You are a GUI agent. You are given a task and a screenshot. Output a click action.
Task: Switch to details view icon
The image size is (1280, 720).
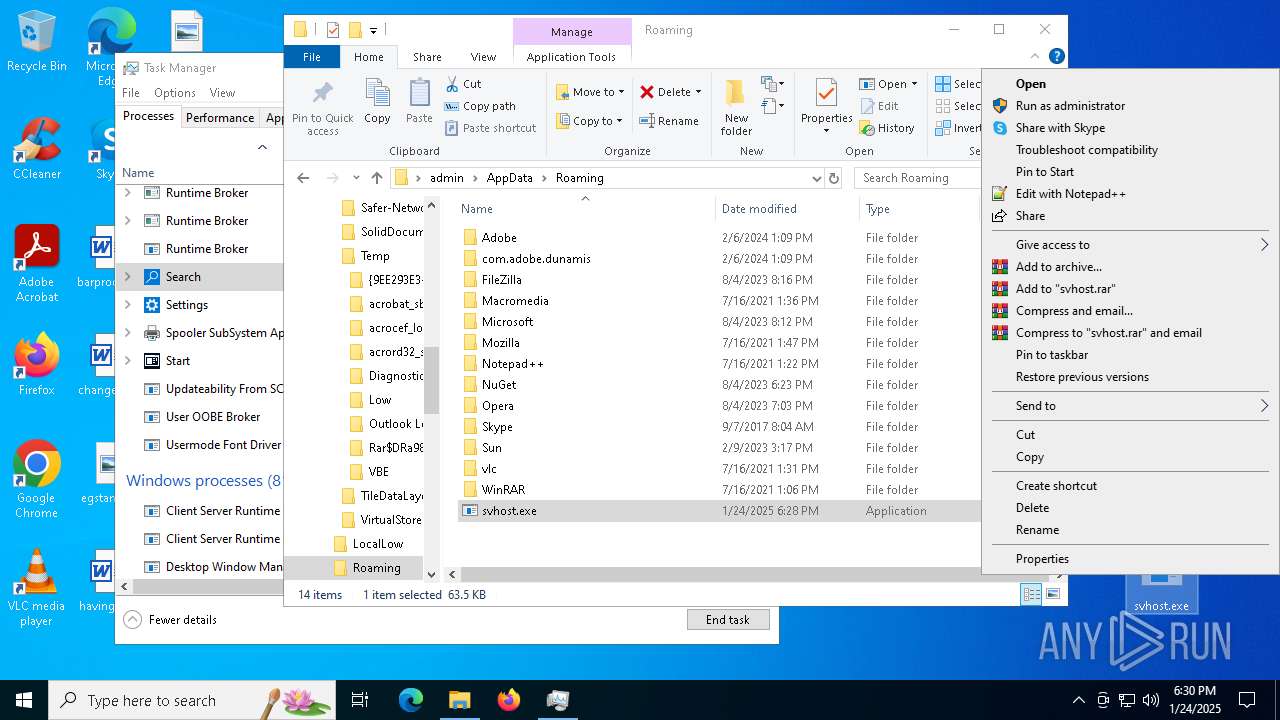[x=1031, y=594]
